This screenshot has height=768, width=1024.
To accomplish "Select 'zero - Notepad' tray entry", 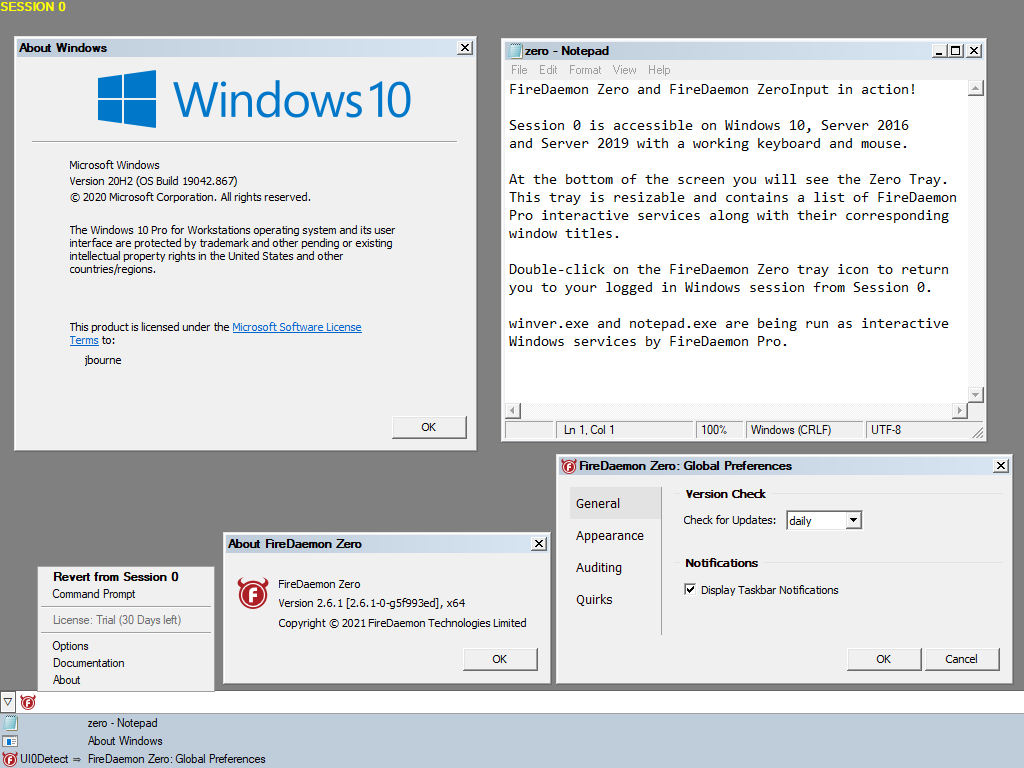I will [x=123, y=723].
